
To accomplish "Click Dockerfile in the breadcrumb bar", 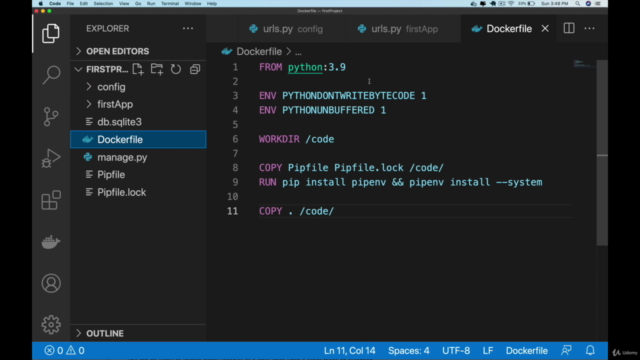I will pos(259,52).
